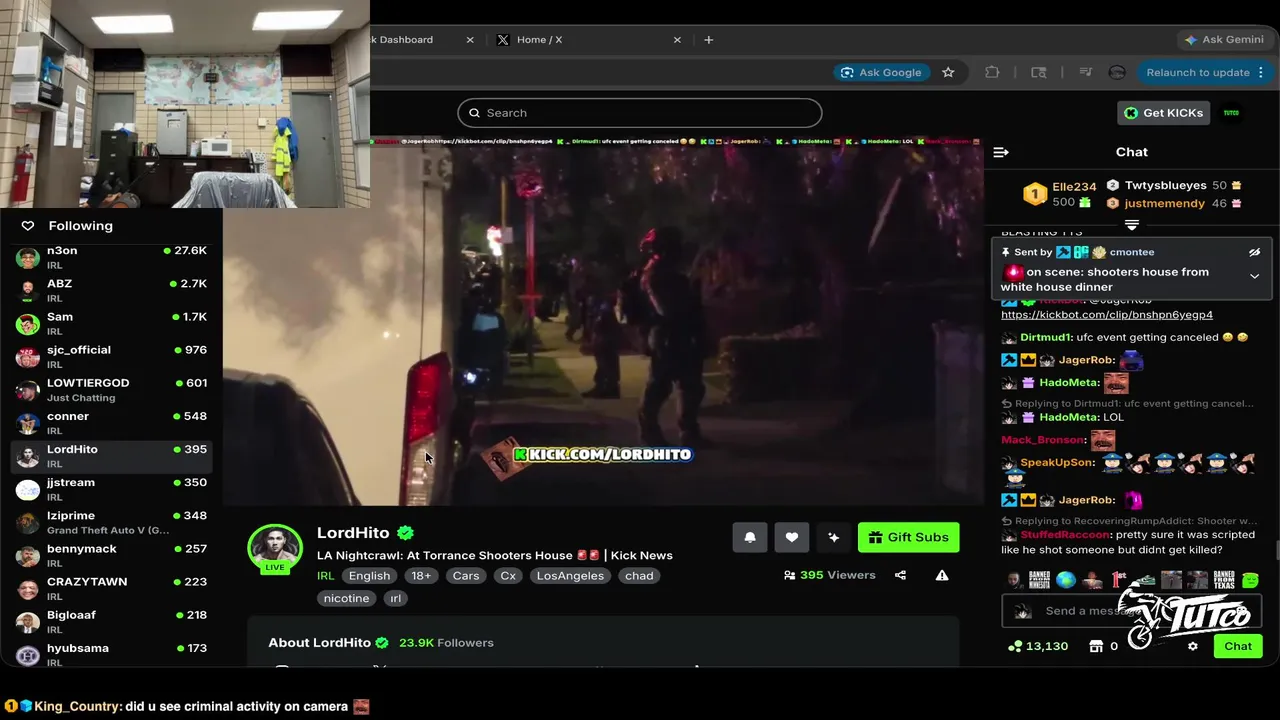The height and width of the screenshot is (720, 1280).
Task: Open kickbot clip link in chat
Action: tap(1107, 315)
